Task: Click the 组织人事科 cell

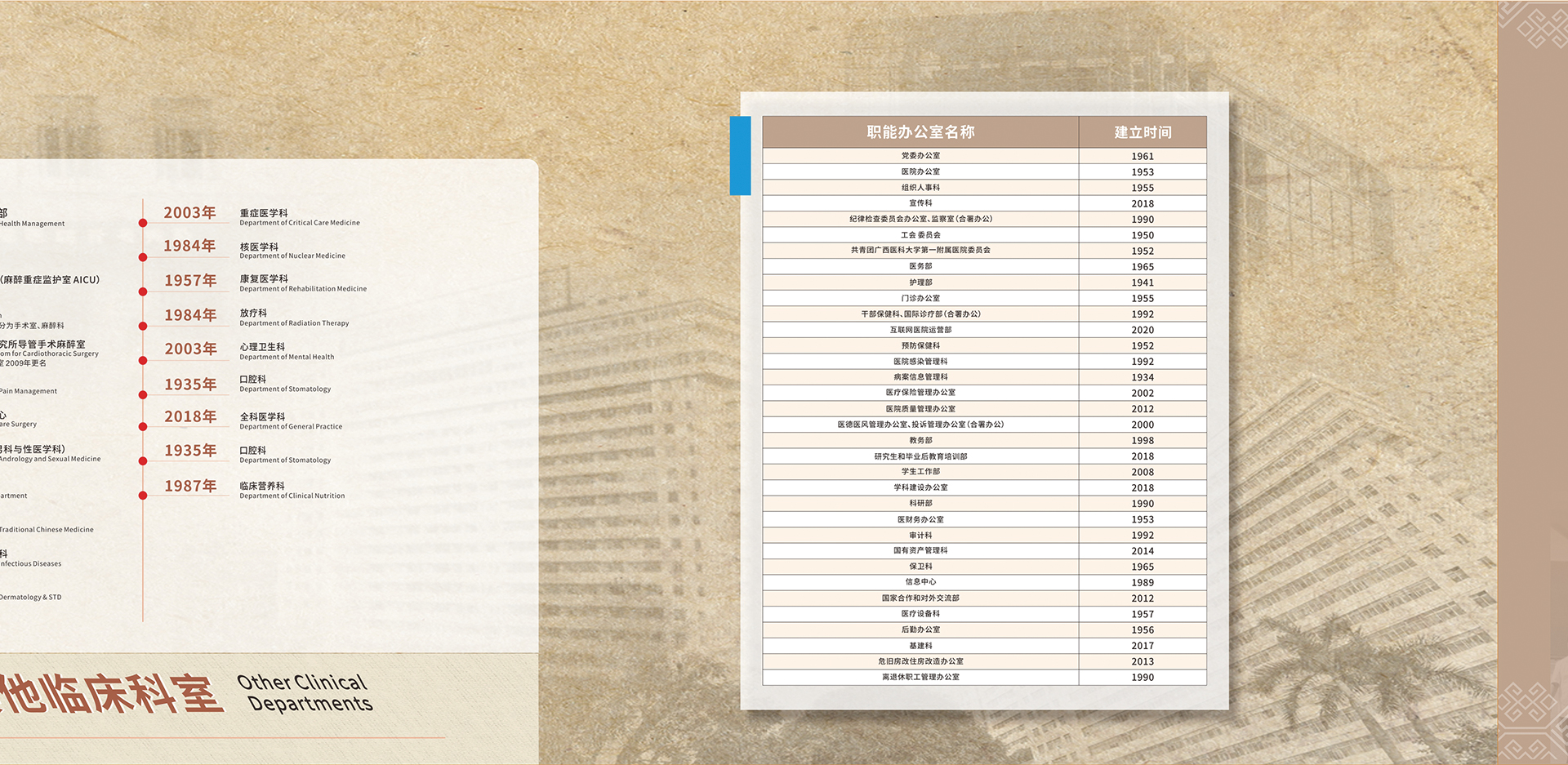Action: (x=920, y=188)
